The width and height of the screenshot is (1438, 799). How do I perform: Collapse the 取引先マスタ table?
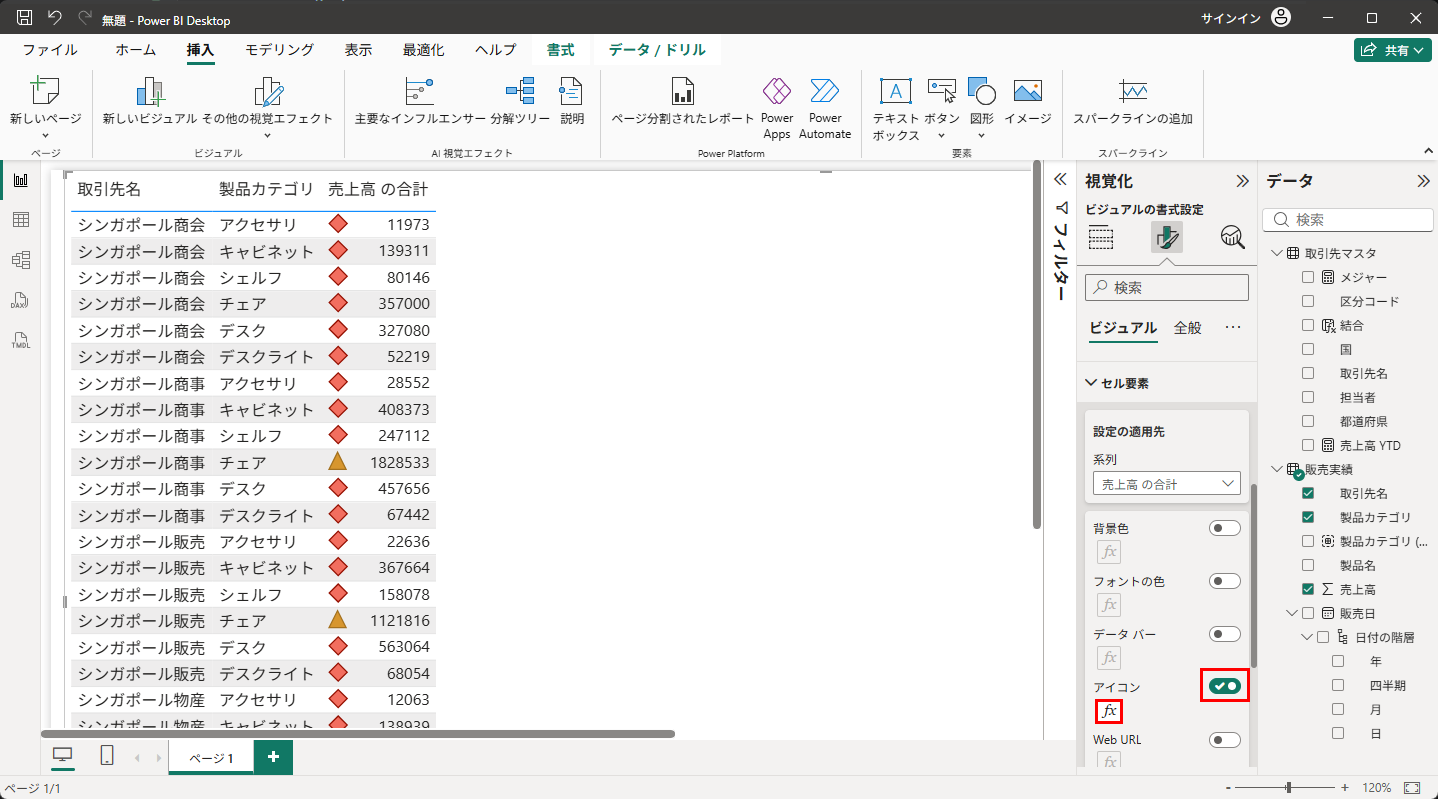pyautogui.click(x=1277, y=253)
